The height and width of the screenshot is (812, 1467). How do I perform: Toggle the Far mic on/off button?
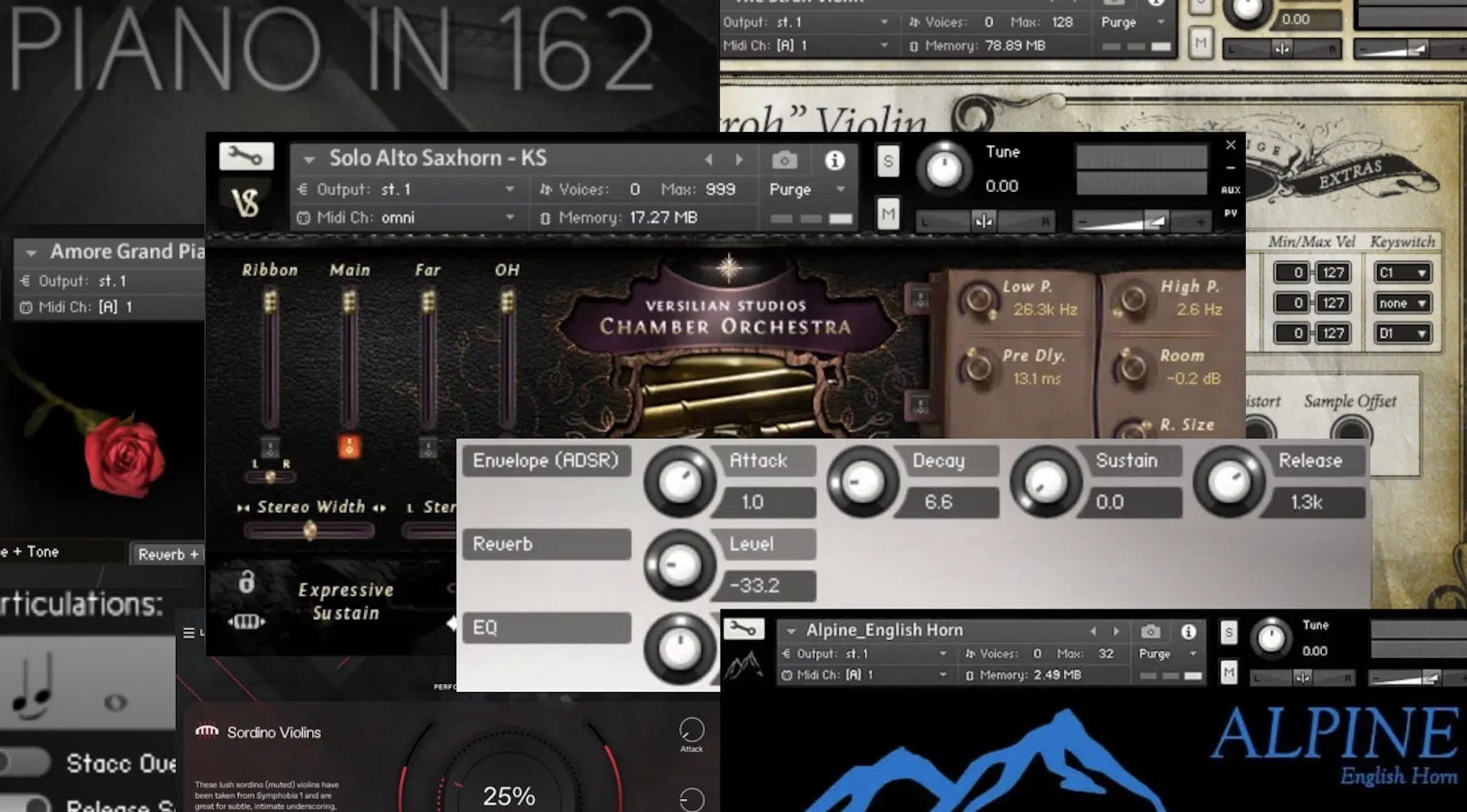click(x=428, y=447)
